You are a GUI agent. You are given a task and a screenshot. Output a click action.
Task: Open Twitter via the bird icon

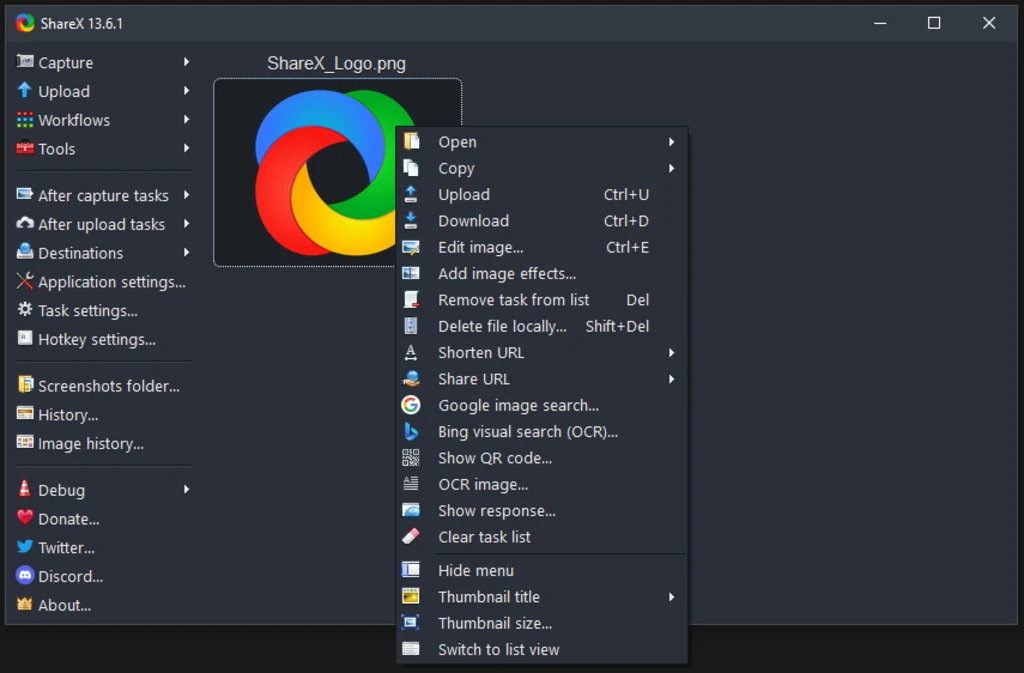coord(25,547)
